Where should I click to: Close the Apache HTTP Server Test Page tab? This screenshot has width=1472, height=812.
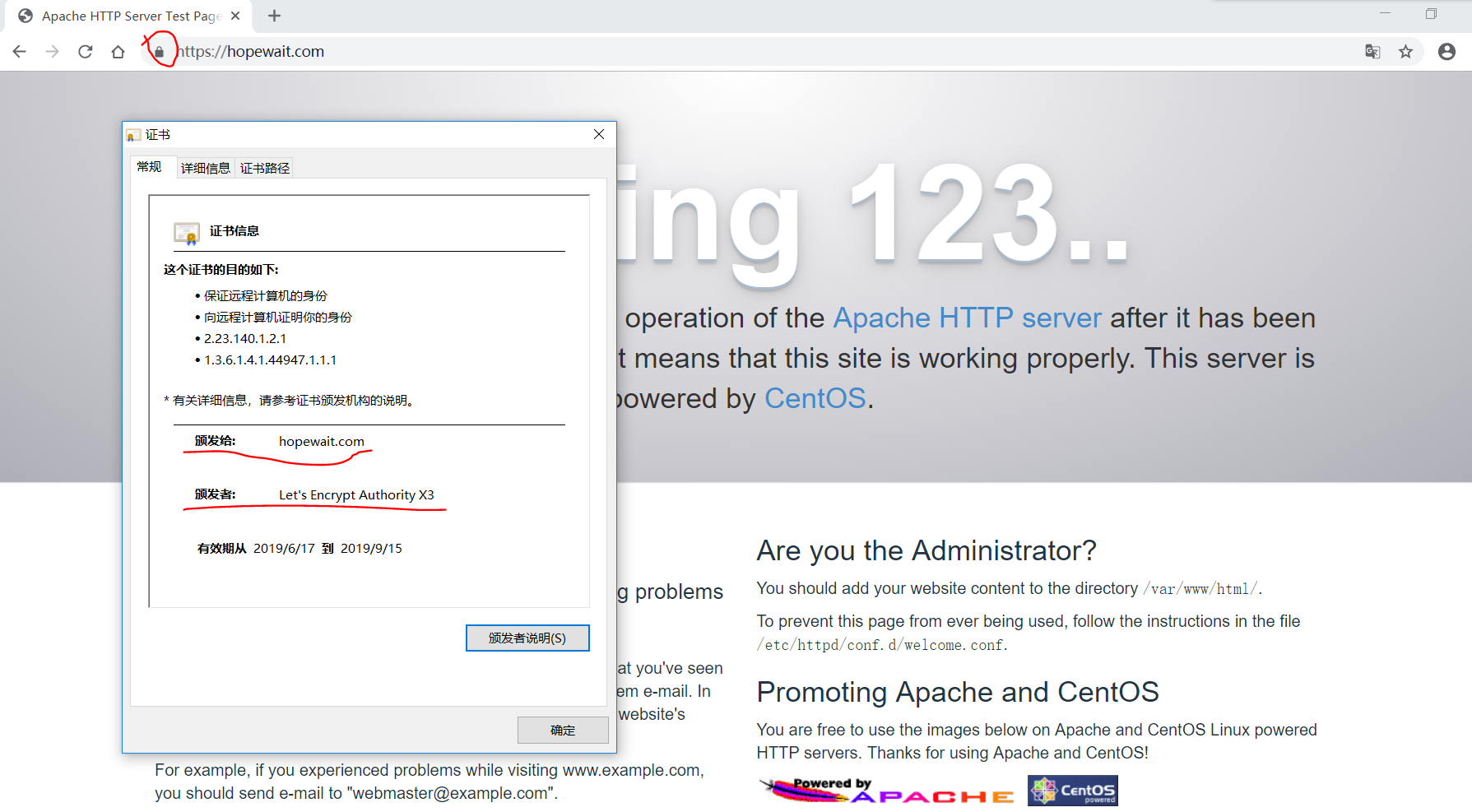coord(235,16)
